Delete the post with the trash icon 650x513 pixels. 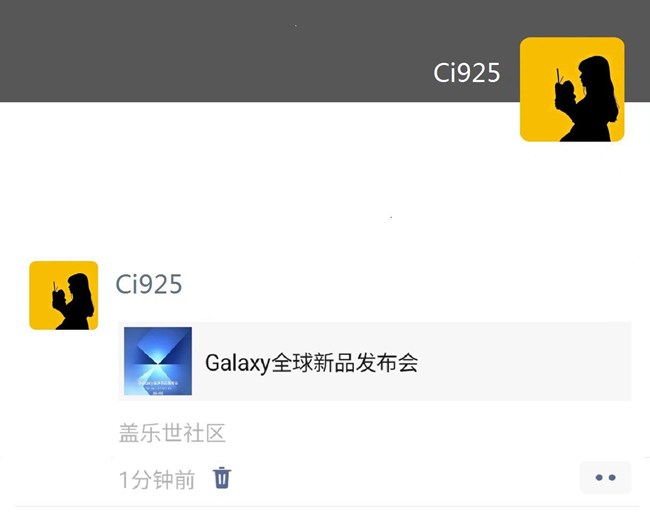point(222,478)
